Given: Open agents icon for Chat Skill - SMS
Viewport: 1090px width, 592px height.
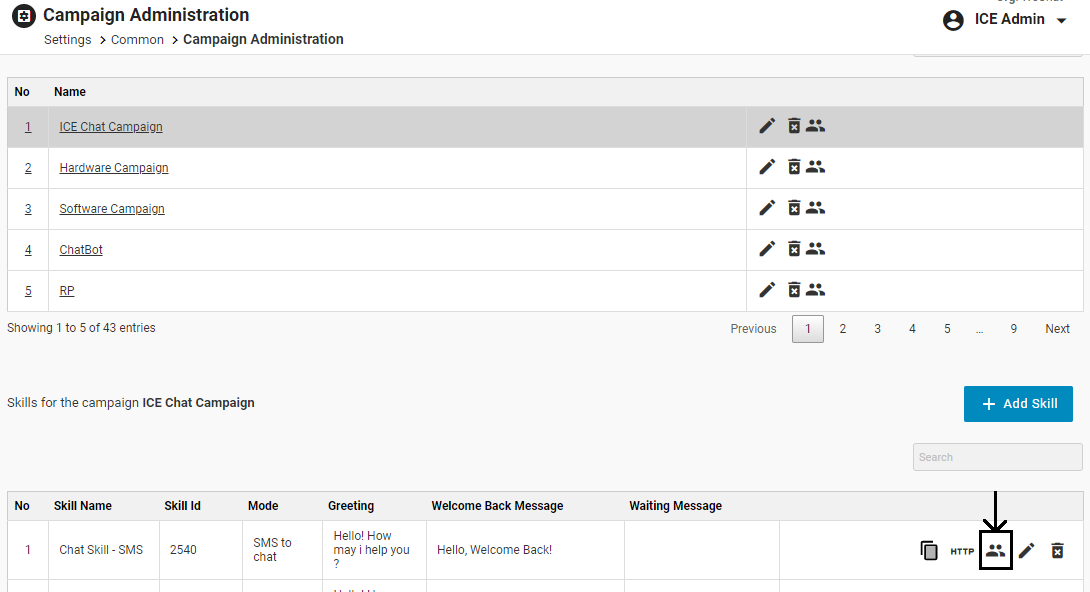Looking at the screenshot, I should (995, 550).
